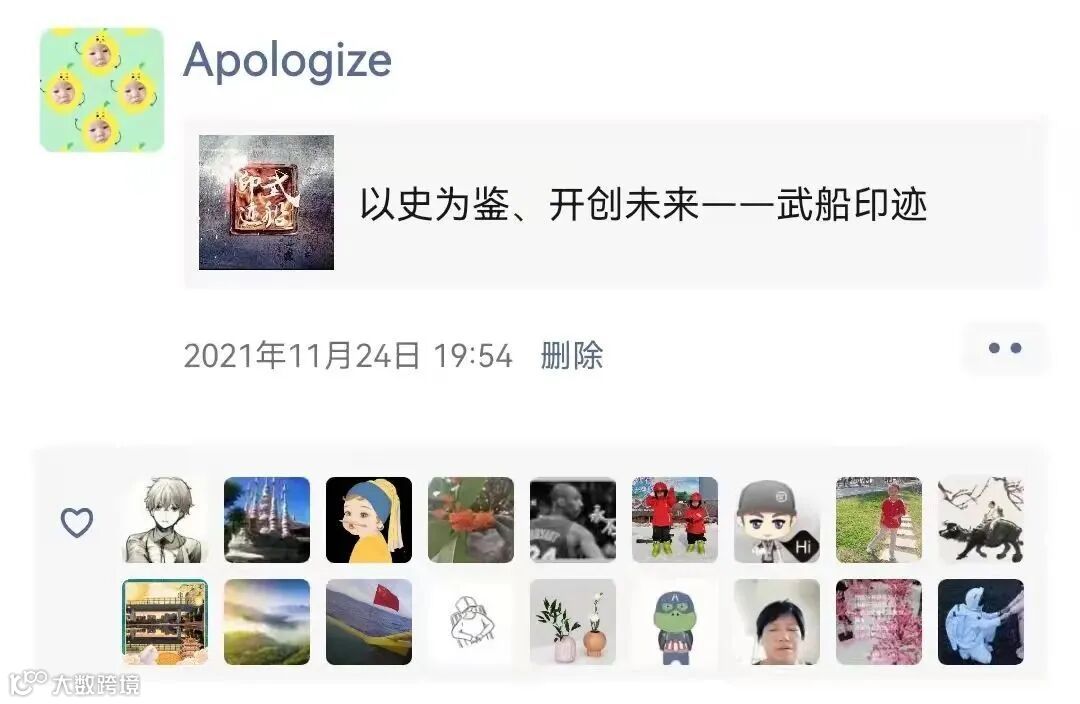Click the post timestamp 2021年11月24日 19:54
This screenshot has width=1080, height=704.
pyautogui.click(x=349, y=356)
